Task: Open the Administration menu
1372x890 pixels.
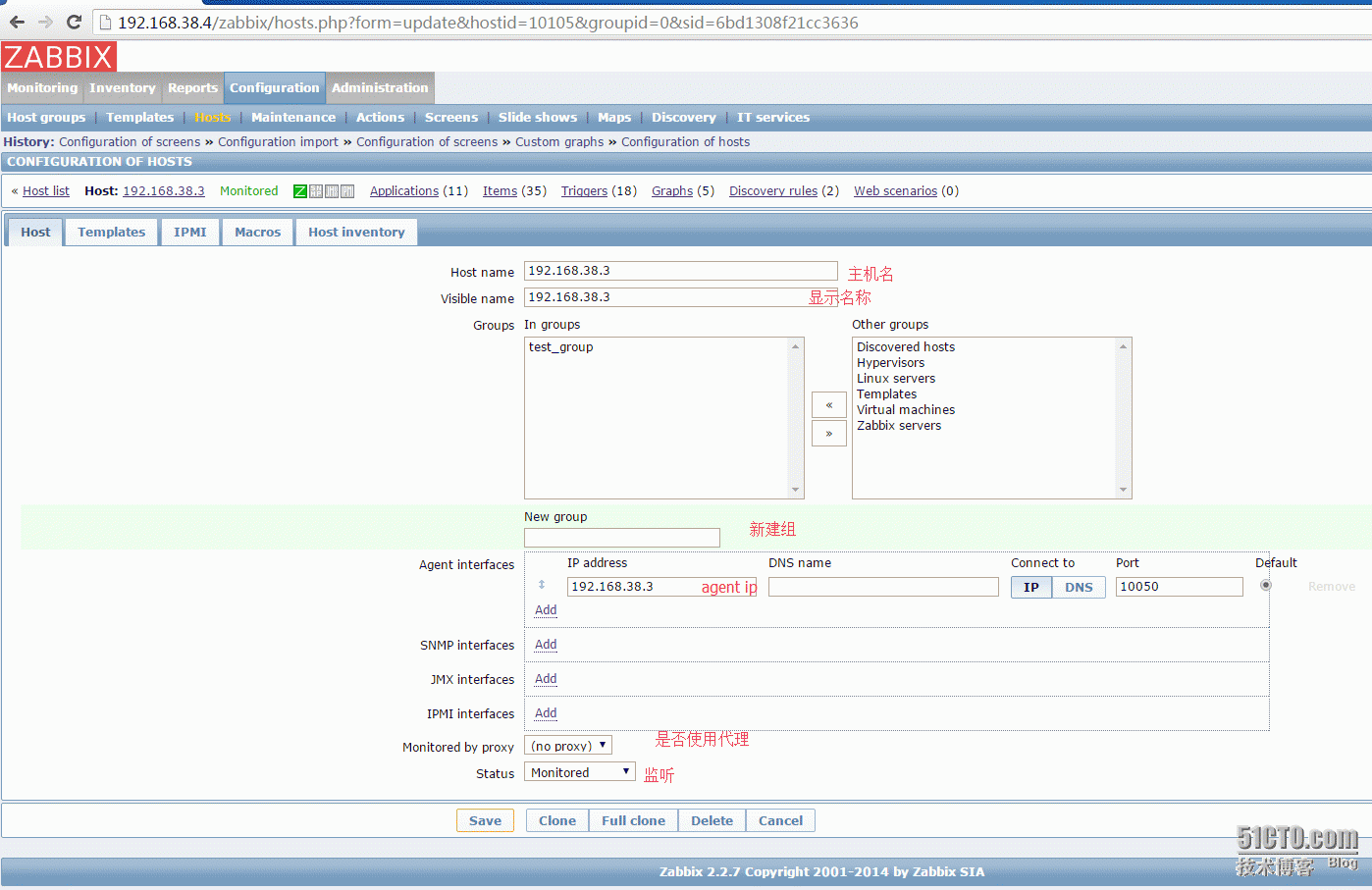Action: (380, 87)
